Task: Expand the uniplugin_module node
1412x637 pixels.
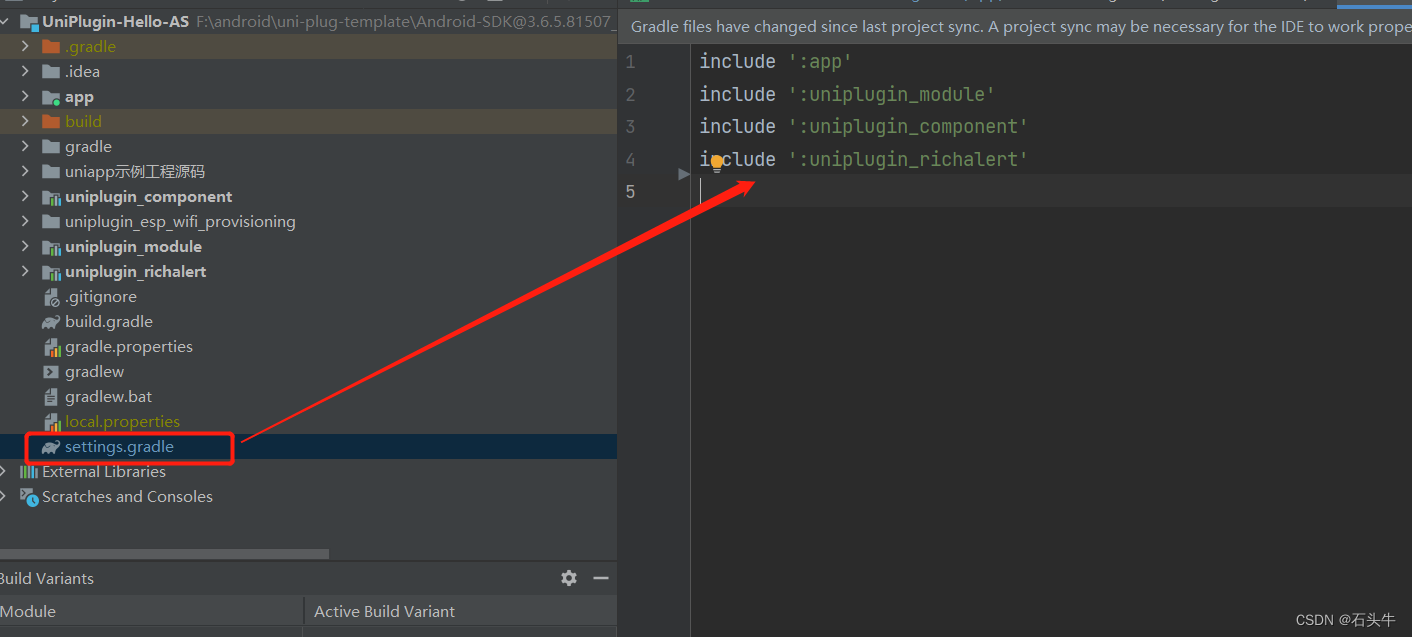Action: click(25, 246)
